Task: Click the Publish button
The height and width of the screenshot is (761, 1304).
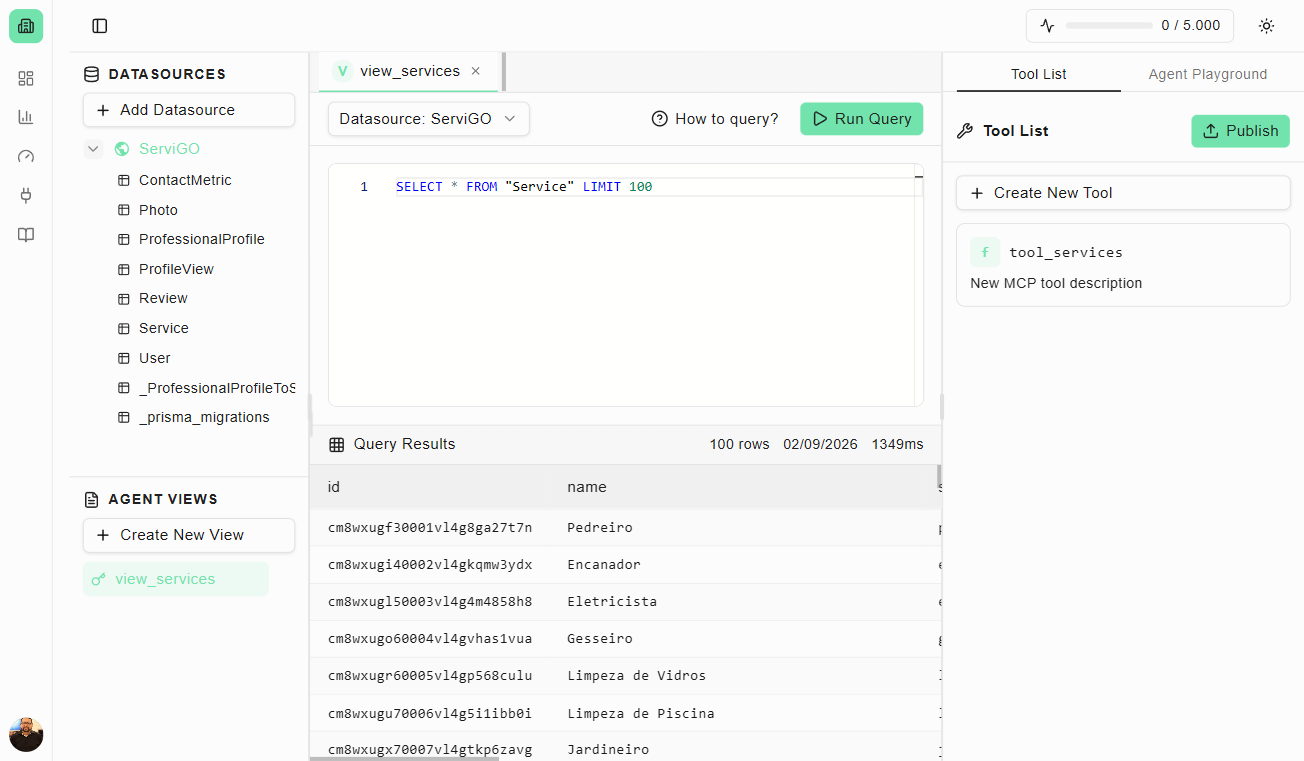Action: click(1240, 131)
